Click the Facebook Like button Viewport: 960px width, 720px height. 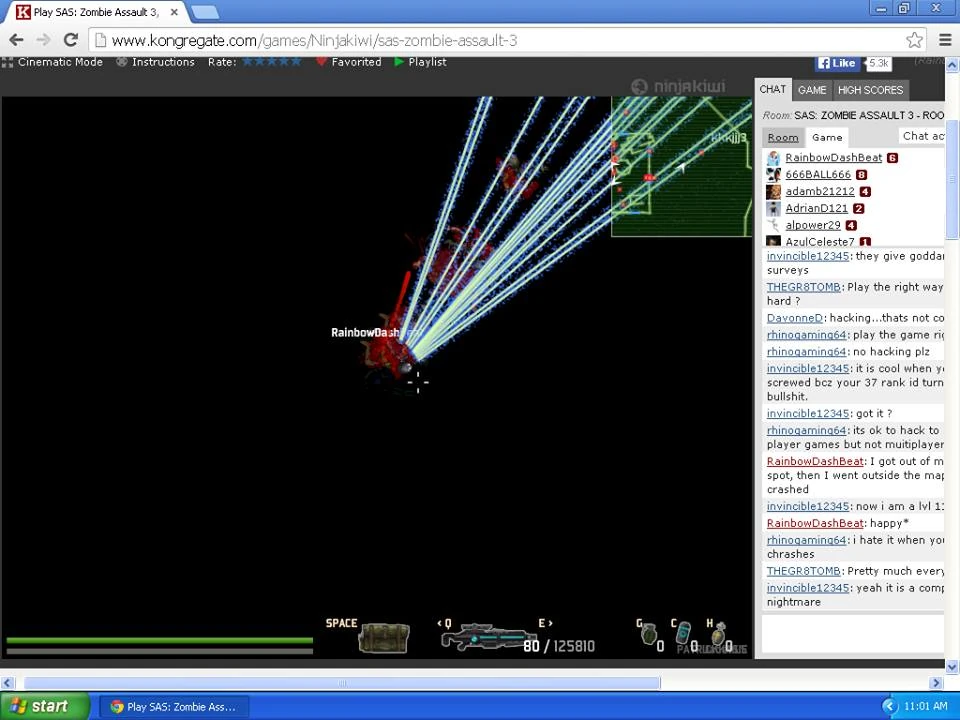tap(837, 62)
